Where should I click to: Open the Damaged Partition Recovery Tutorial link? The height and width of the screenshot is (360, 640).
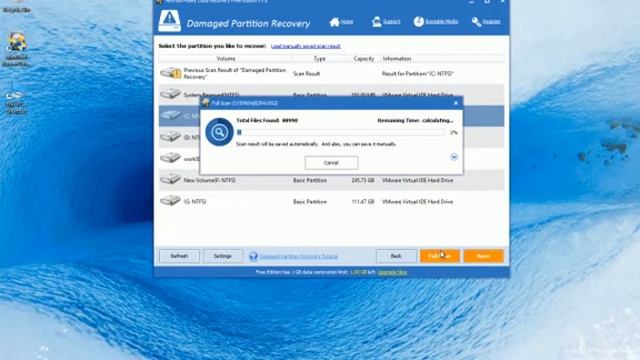tap(299, 256)
